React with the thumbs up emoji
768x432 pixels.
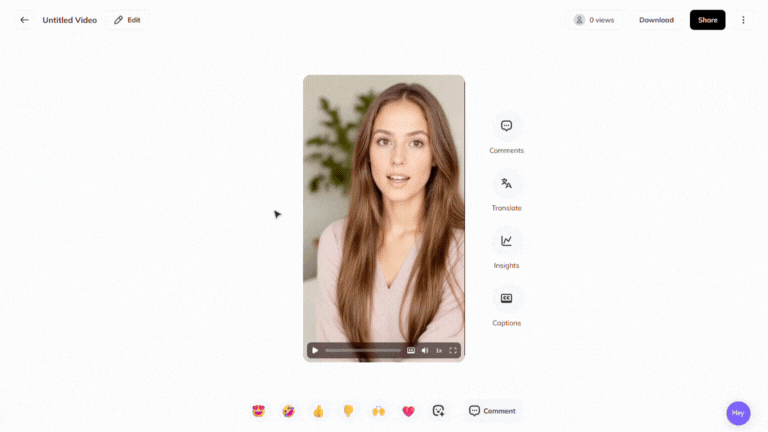(318, 411)
